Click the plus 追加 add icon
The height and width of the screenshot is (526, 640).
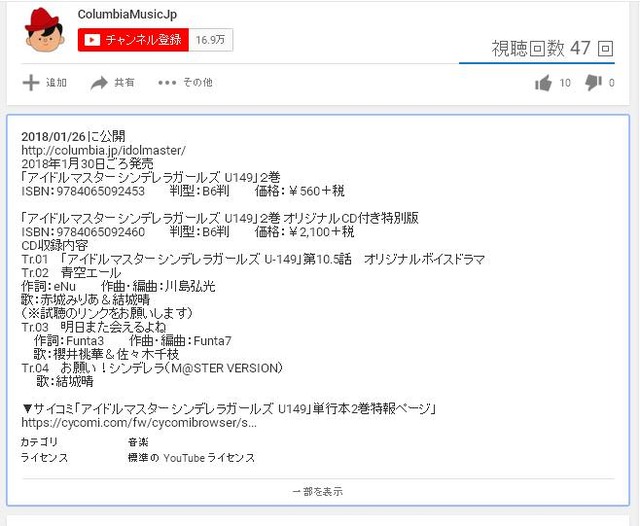31,83
